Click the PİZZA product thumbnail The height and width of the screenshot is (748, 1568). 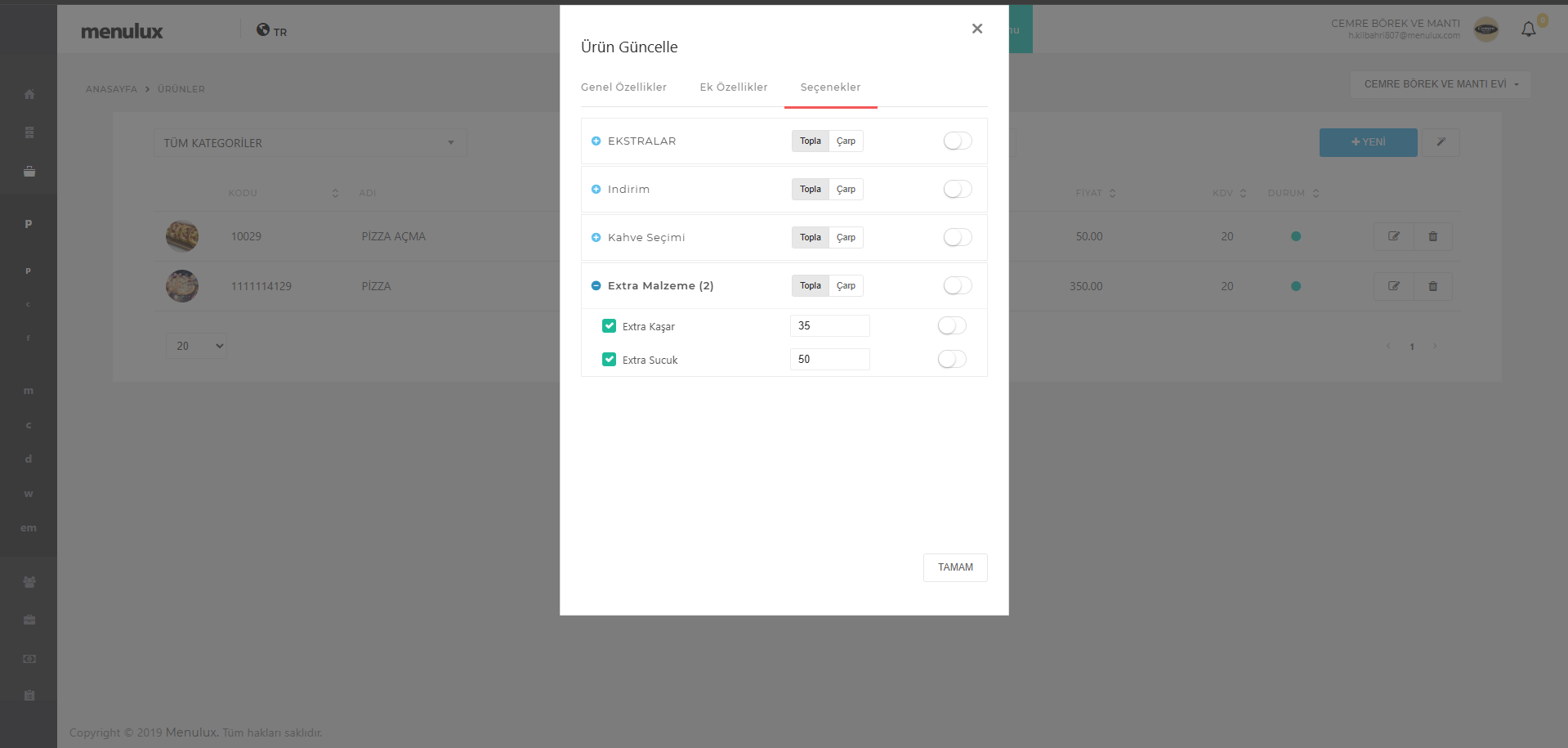pyautogui.click(x=182, y=286)
